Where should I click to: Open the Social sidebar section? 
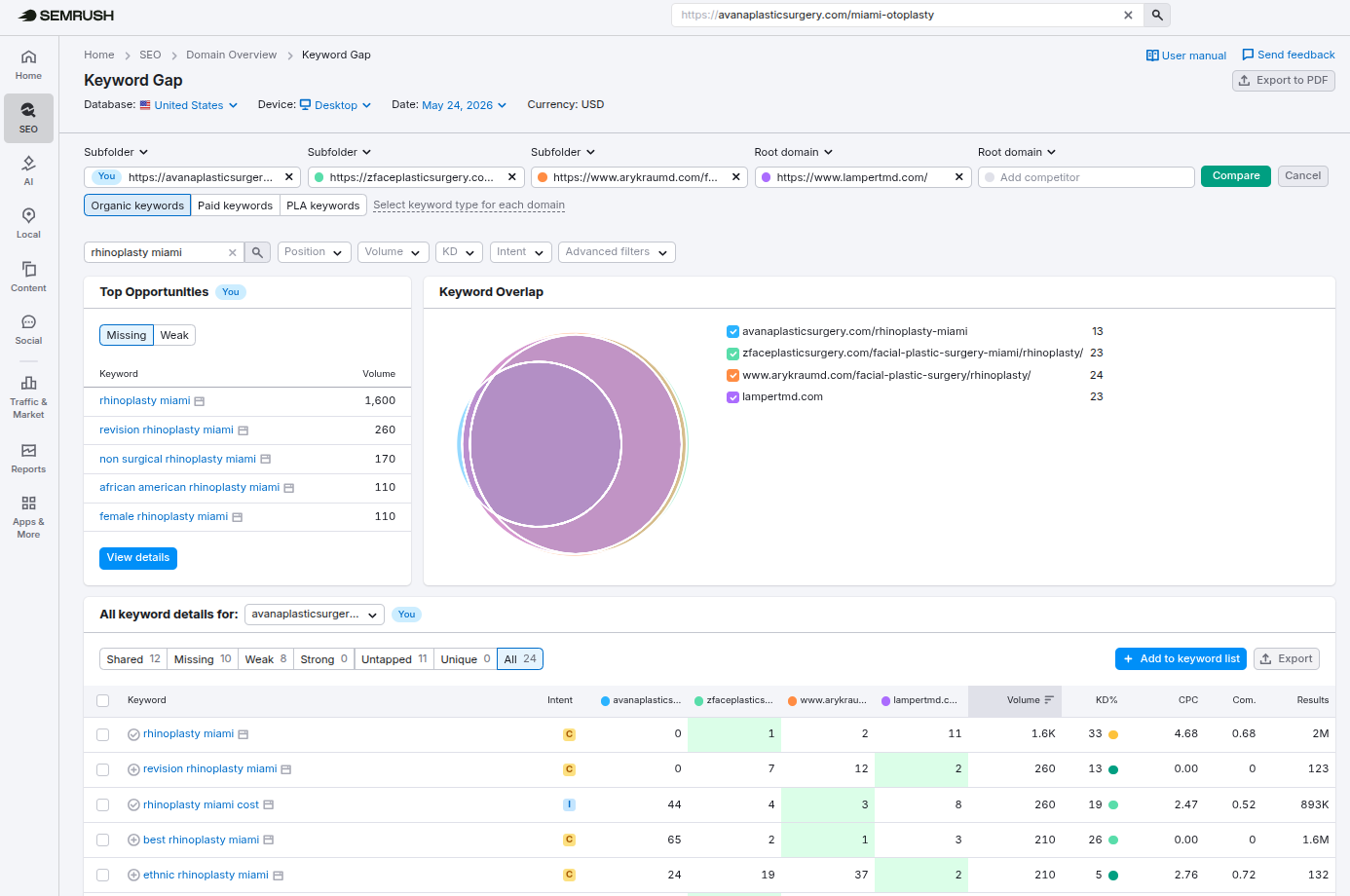coord(28,329)
